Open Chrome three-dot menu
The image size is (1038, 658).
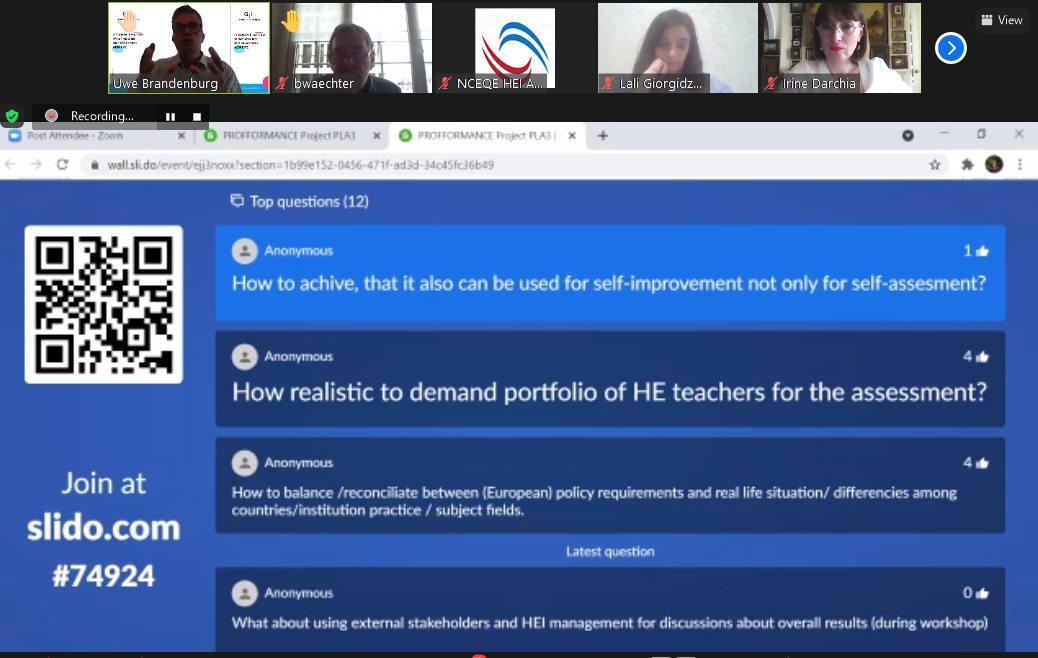tap(1020, 165)
